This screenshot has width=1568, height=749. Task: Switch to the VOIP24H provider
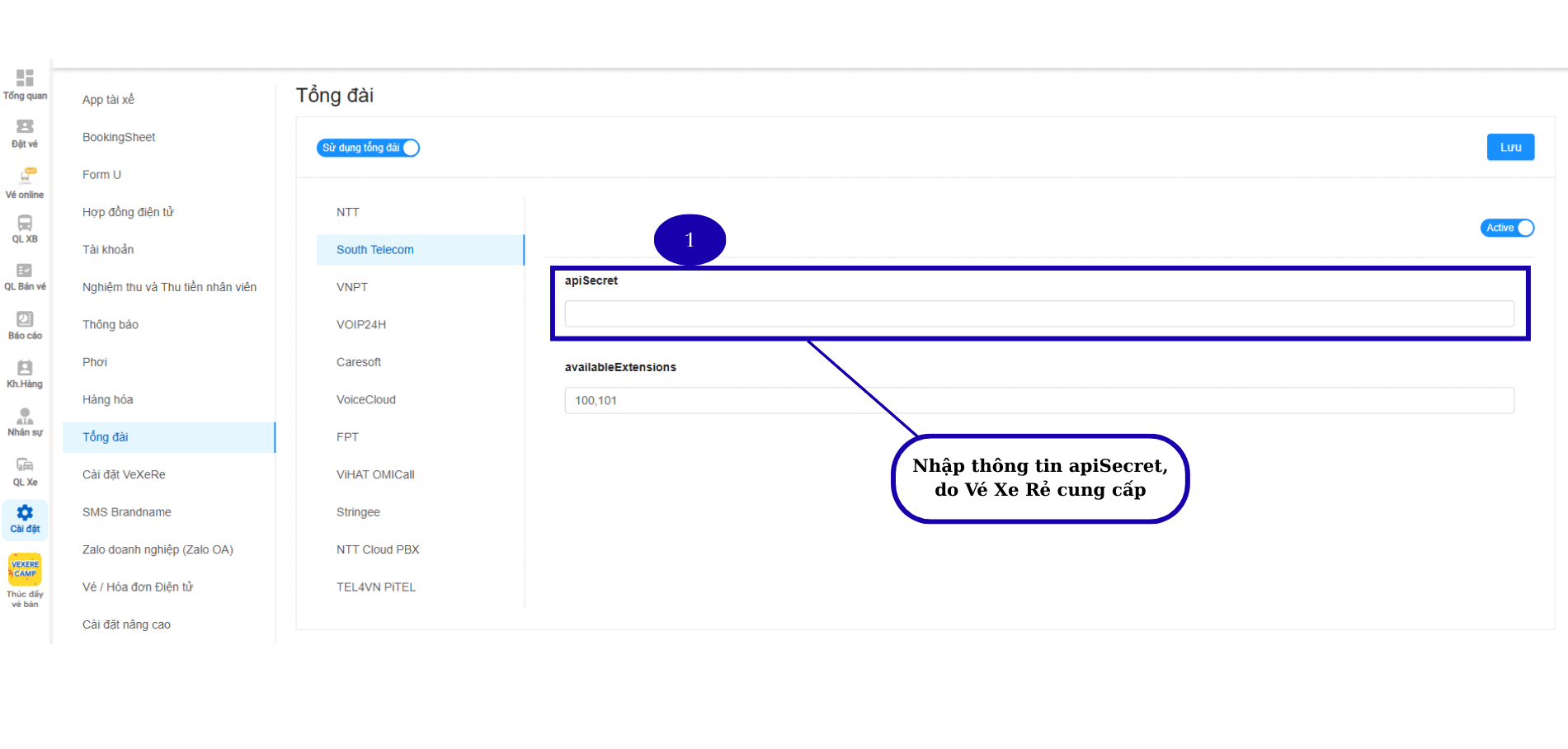pyautogui.click(x=361, y=325)
